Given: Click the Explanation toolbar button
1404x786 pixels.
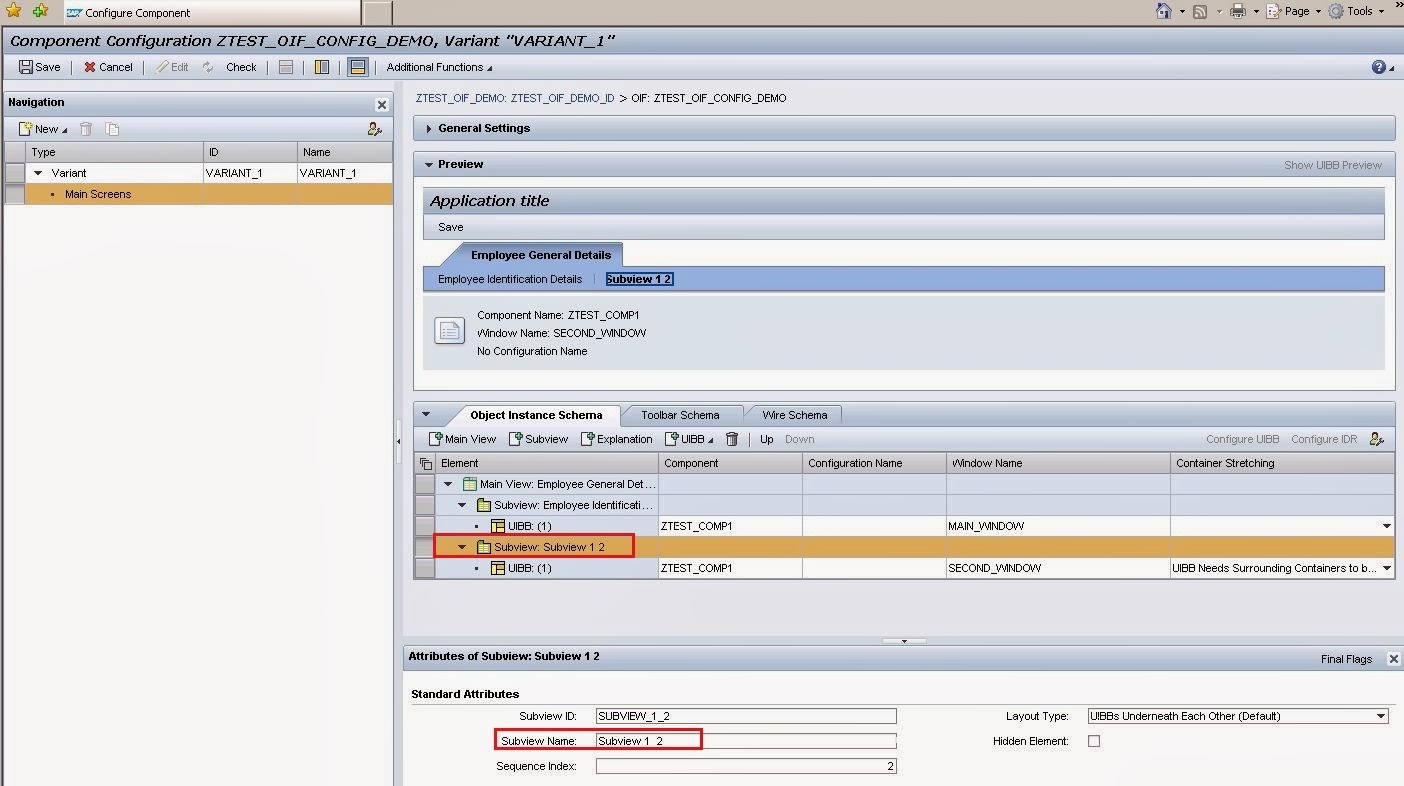Looking at the screenshot, I should [x=617, y=439].
